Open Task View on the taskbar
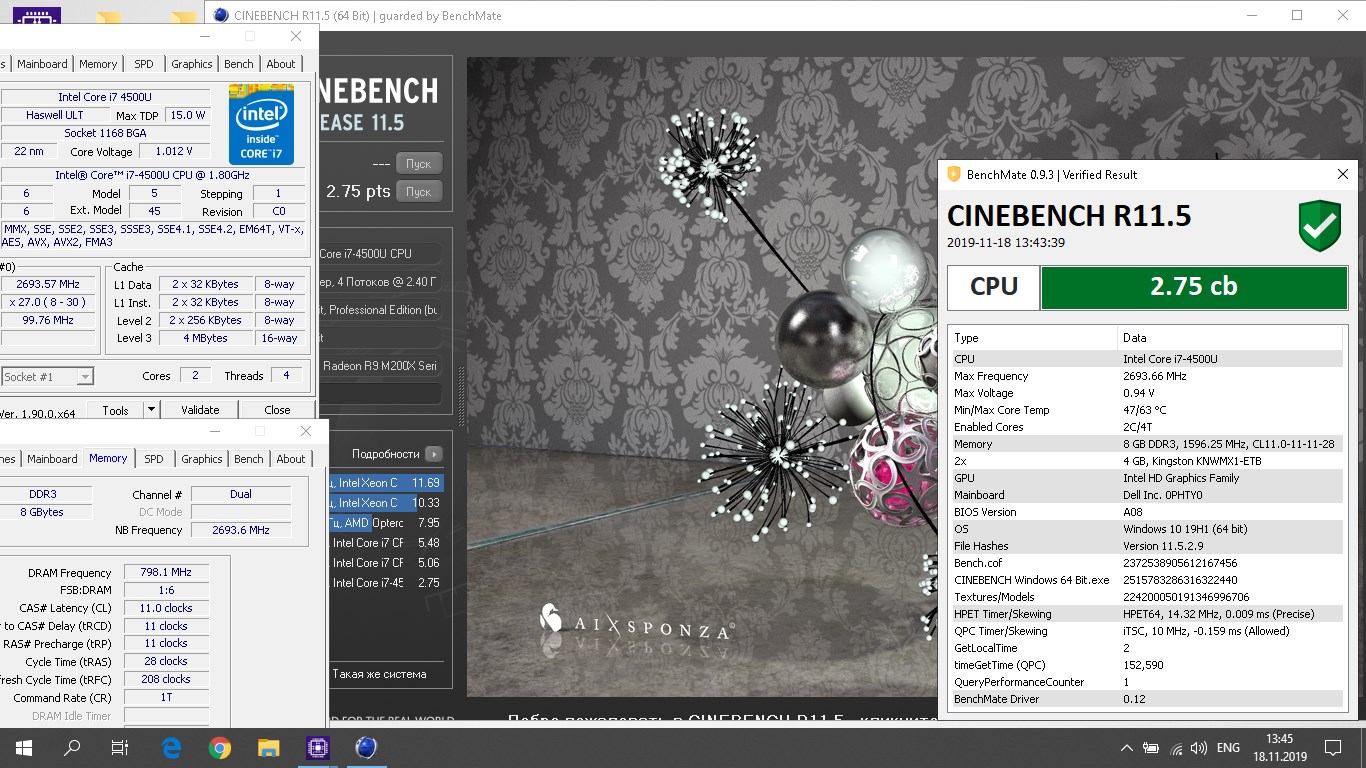 [x=119, y=747]
